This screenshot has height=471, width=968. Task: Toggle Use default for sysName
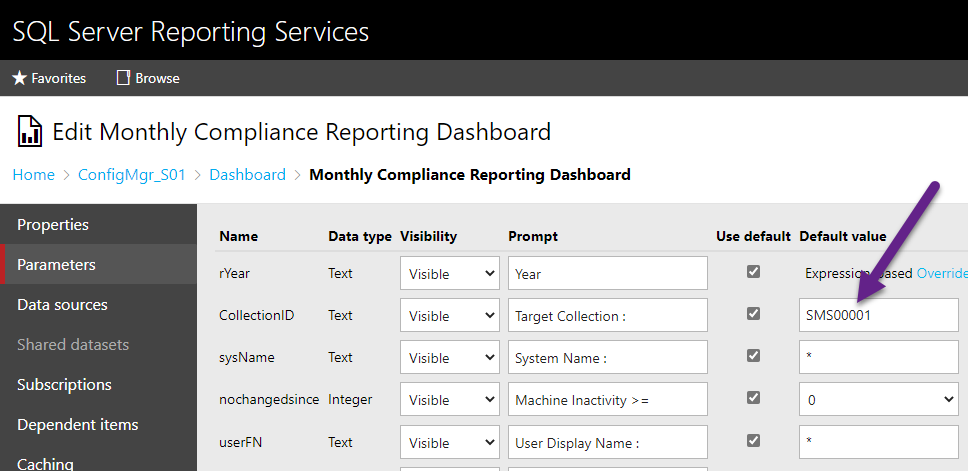753,356
